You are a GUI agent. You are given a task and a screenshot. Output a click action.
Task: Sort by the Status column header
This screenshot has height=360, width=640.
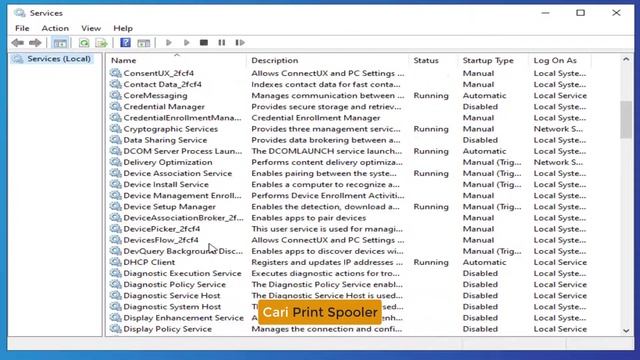433,60
